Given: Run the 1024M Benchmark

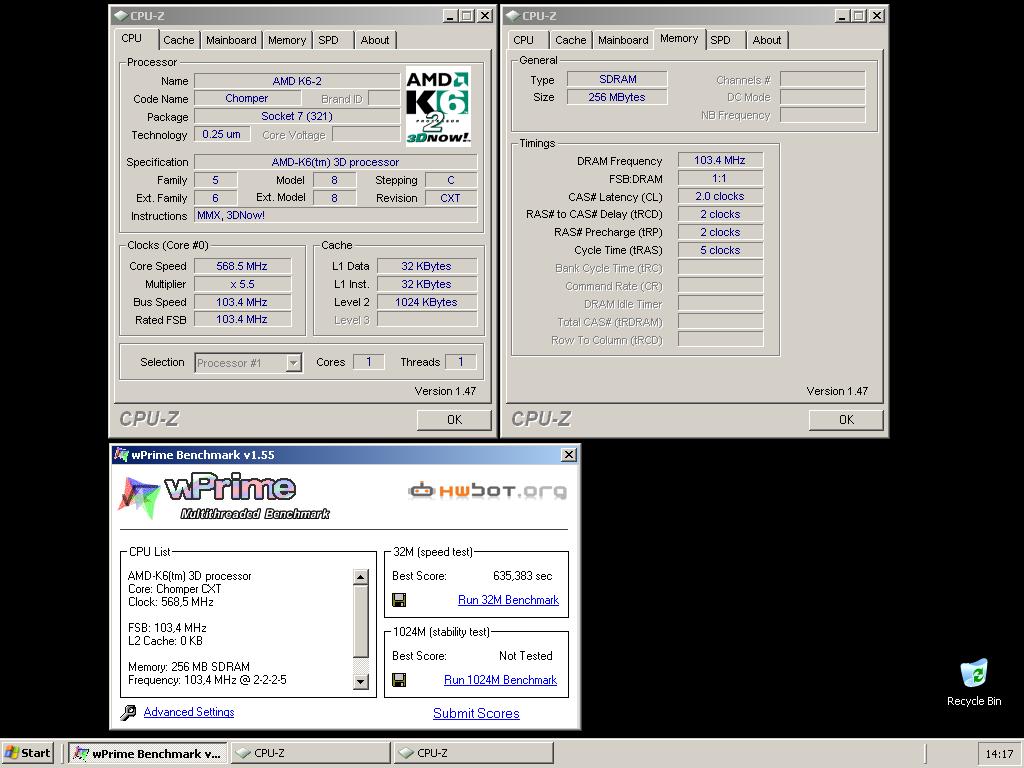Looking at the screenshot, I should (500, 680).
